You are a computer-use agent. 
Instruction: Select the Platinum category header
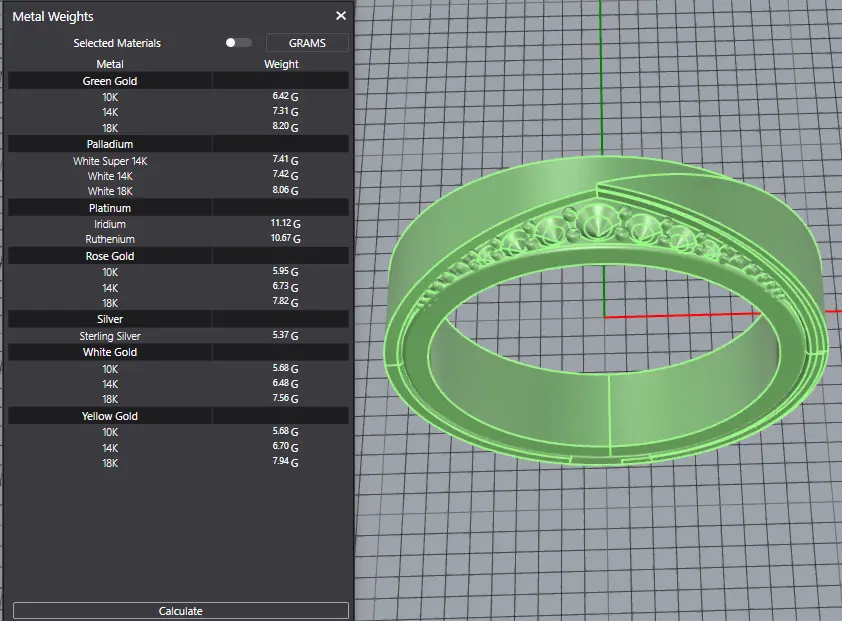(x=110, y=208)
